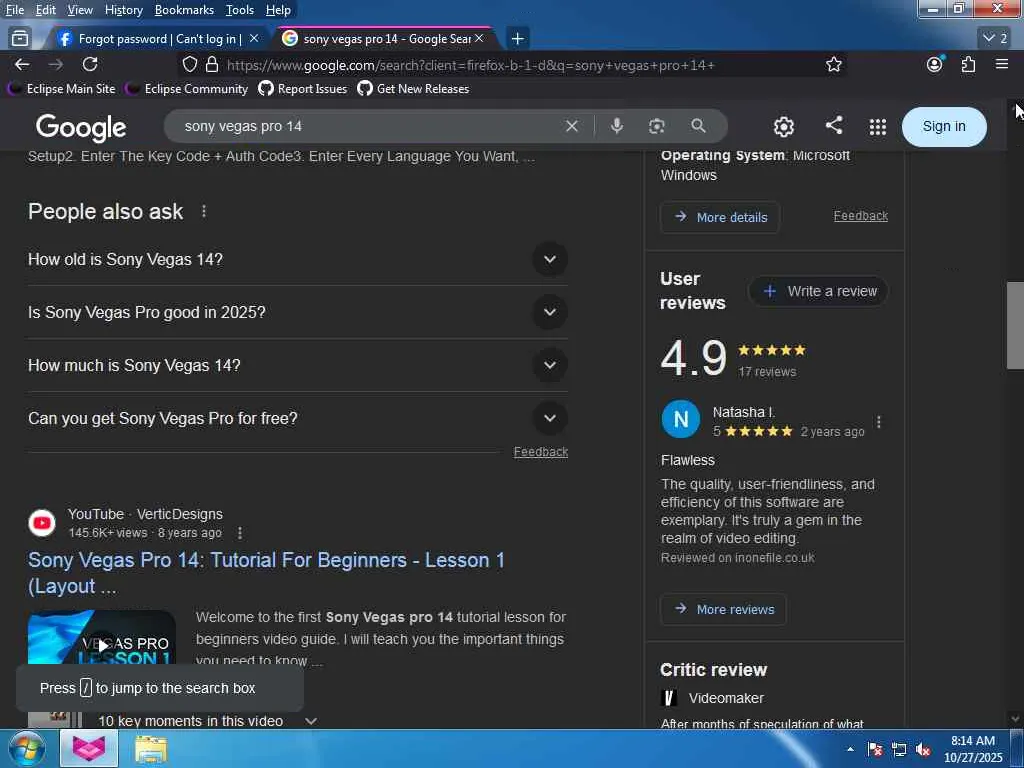Open the Help menu
This screenshot has width=1024, height=768.
point(278,10)
